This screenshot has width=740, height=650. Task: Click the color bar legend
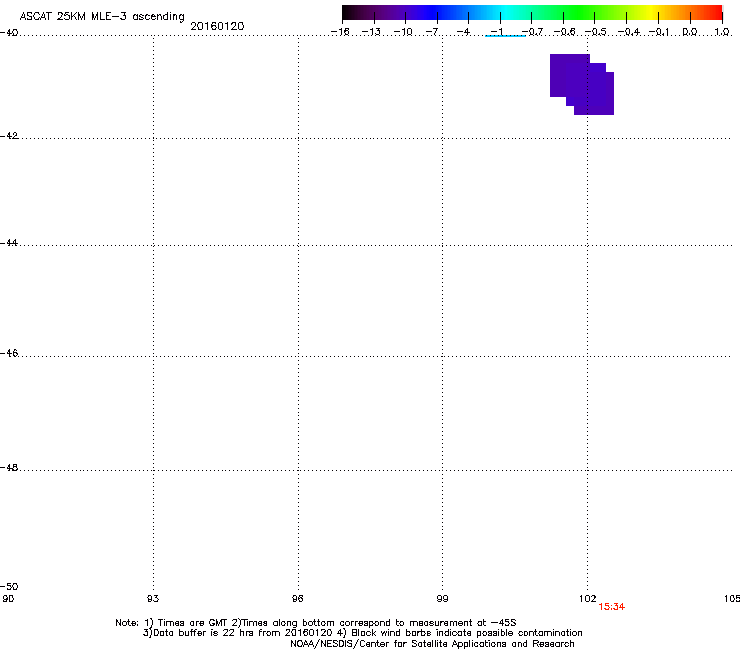pos(532,13)
